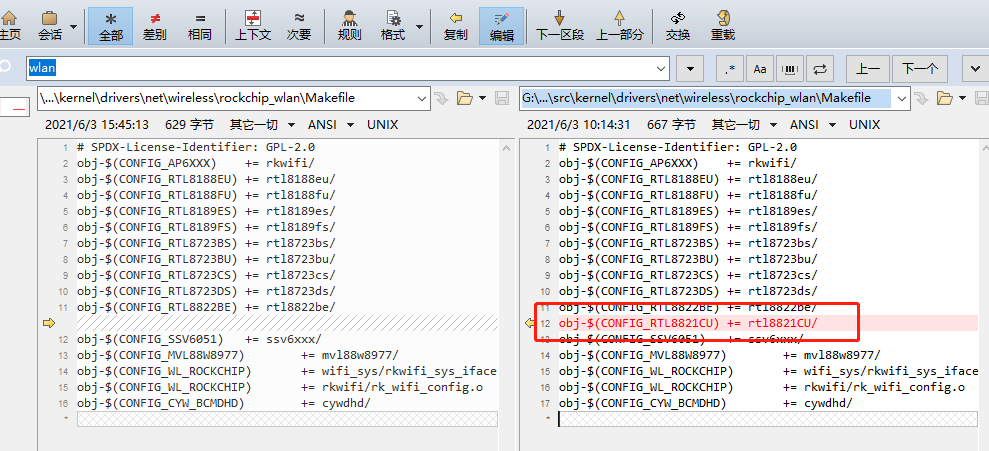Expand the right file path history dropdown
The height and width of the screenshot is (451, 989).
(x=903, y=98)
